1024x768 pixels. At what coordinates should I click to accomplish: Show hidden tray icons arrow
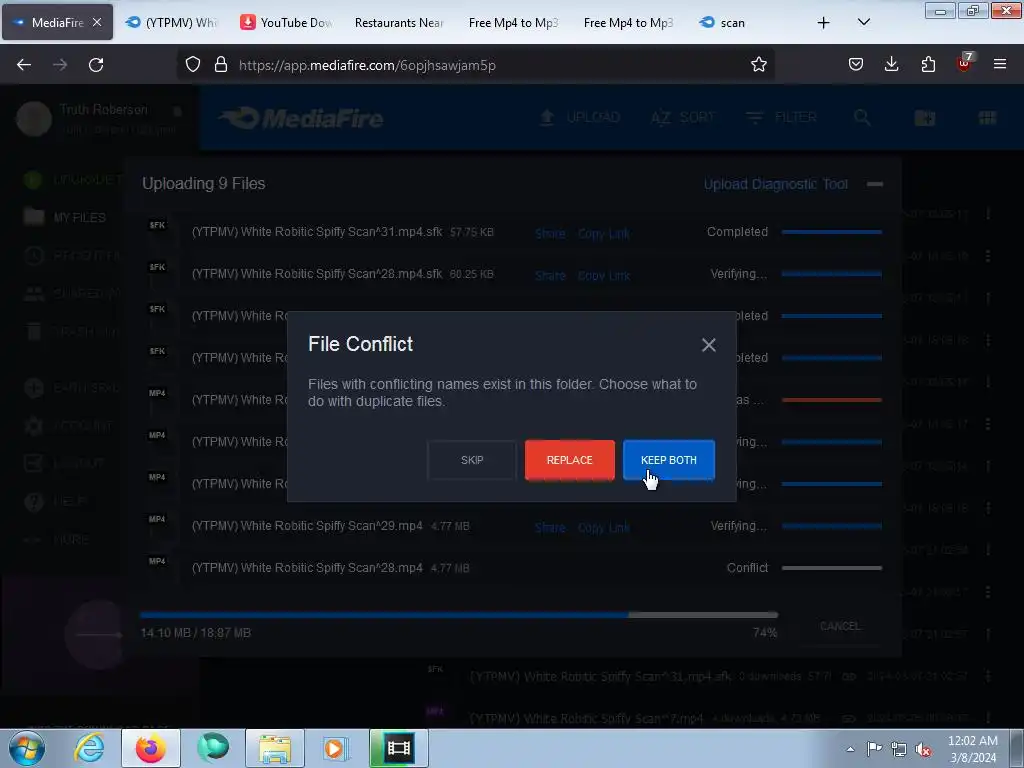(x=850, y=749)
